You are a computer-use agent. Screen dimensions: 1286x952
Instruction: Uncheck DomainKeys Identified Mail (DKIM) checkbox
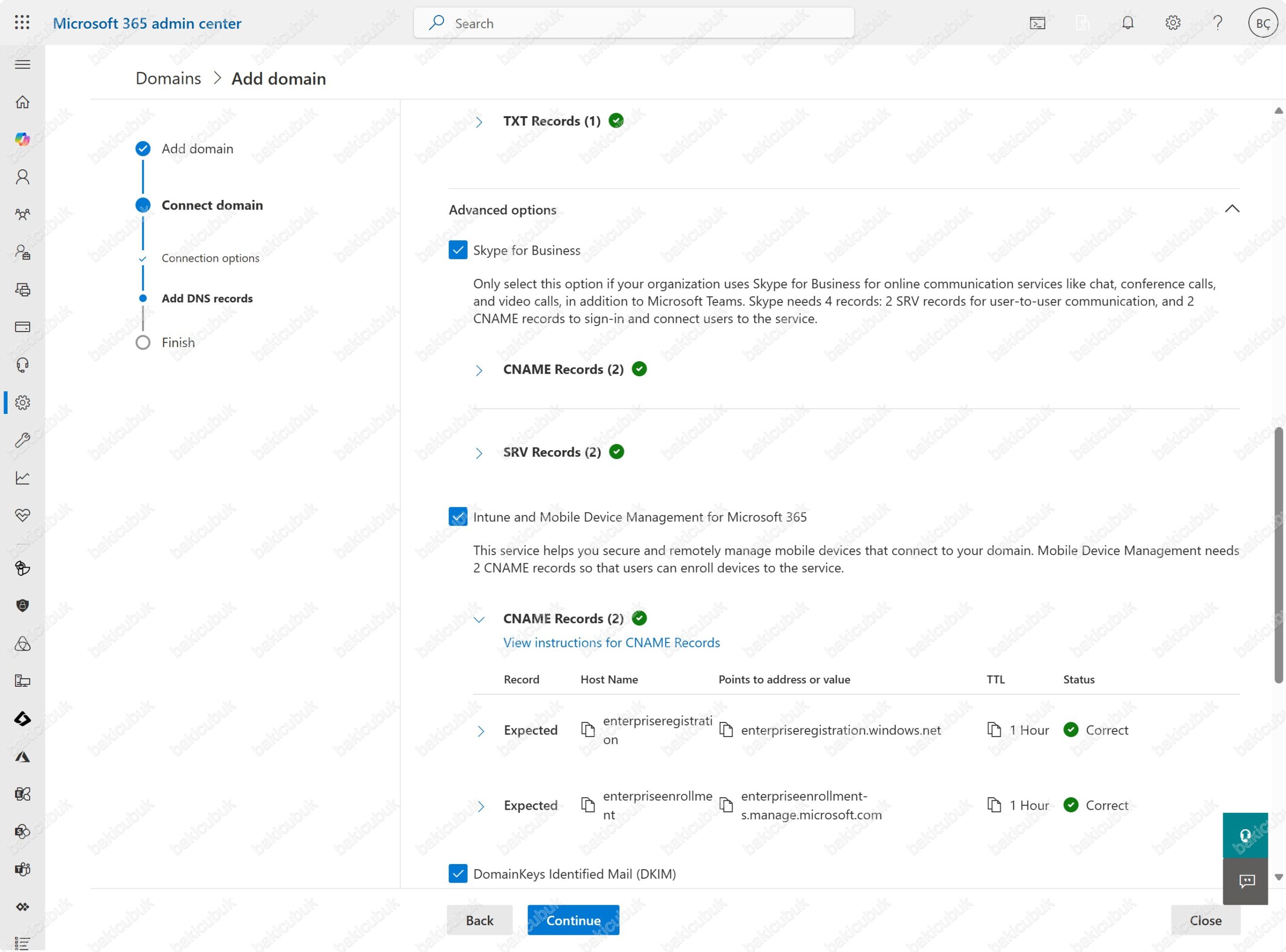click(458, 874)
